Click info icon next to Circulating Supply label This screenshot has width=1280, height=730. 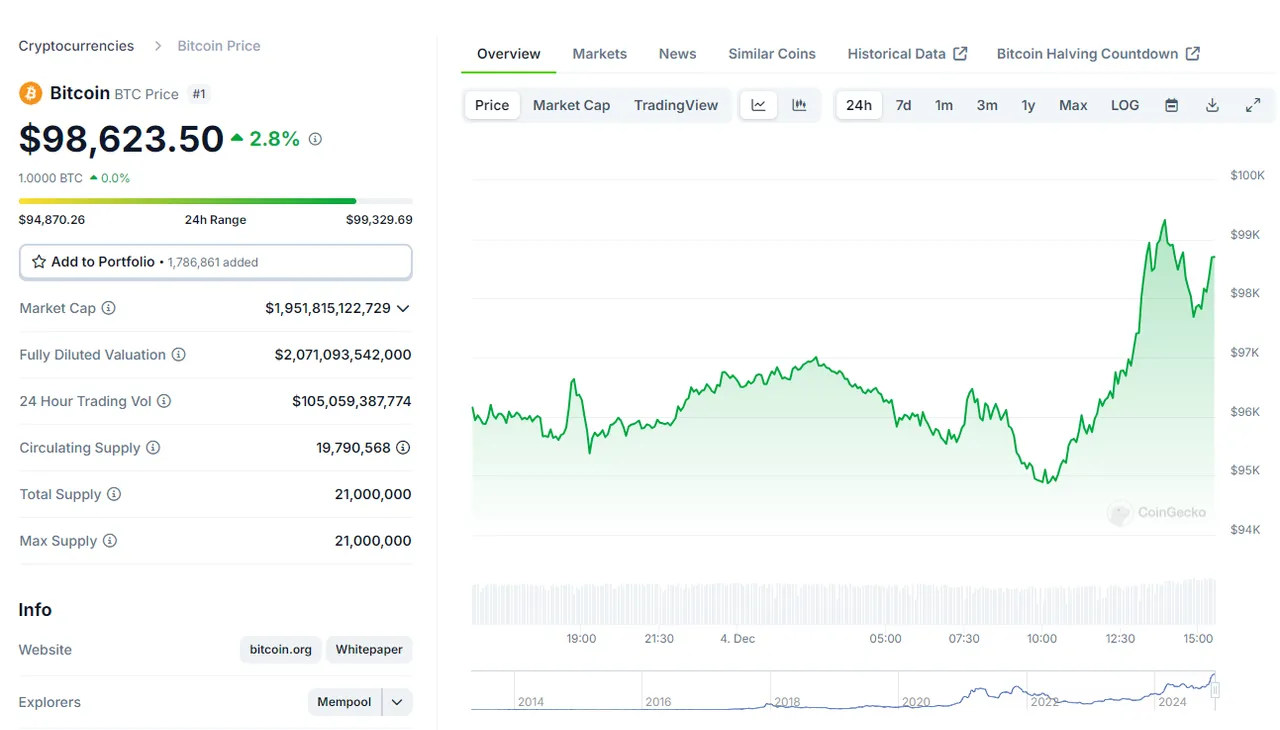click(x=153, y=448)
